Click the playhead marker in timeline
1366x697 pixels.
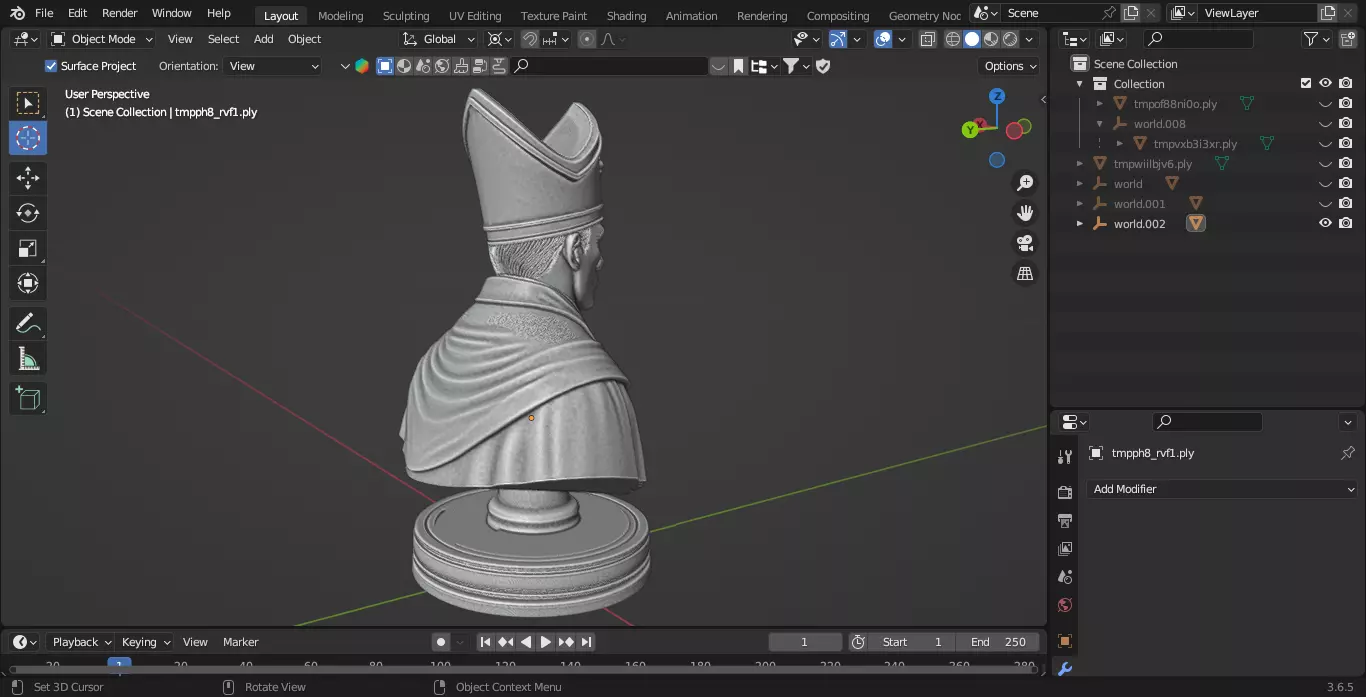(x=119, y=664)
